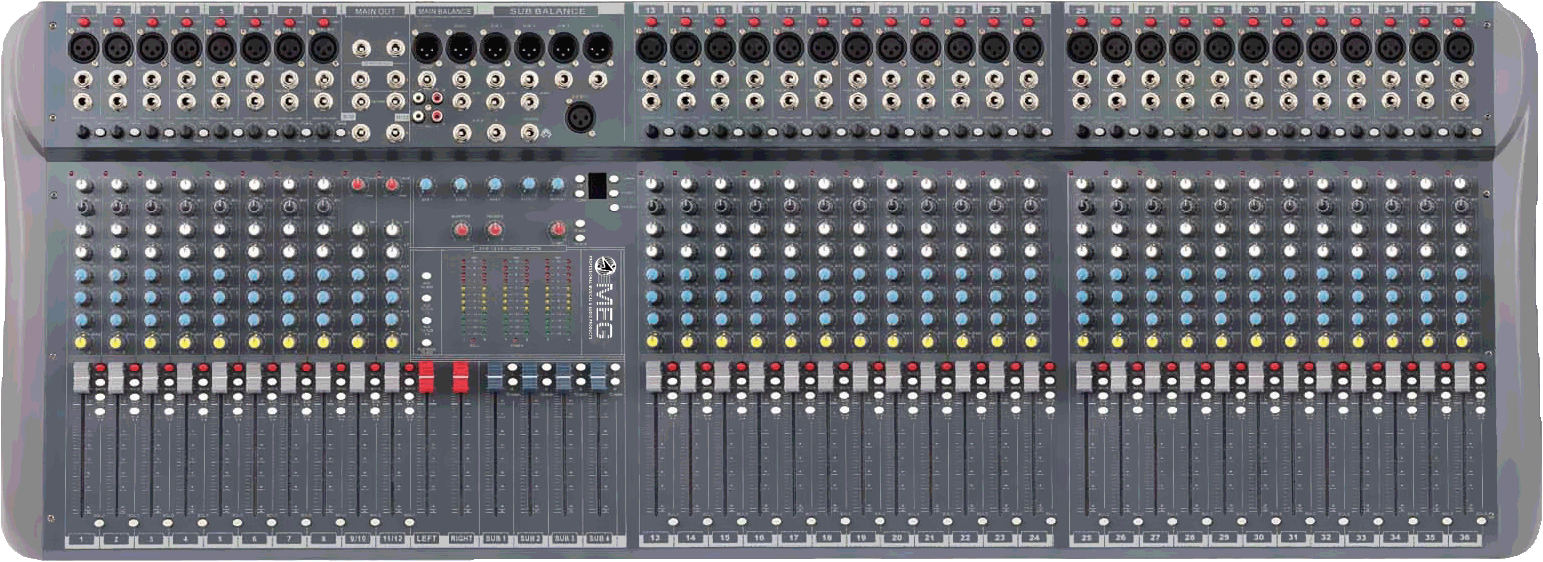This screenshot has width=1543, height=562.
Task: Click the MAIN OUT section label
Action: point(377,11)
